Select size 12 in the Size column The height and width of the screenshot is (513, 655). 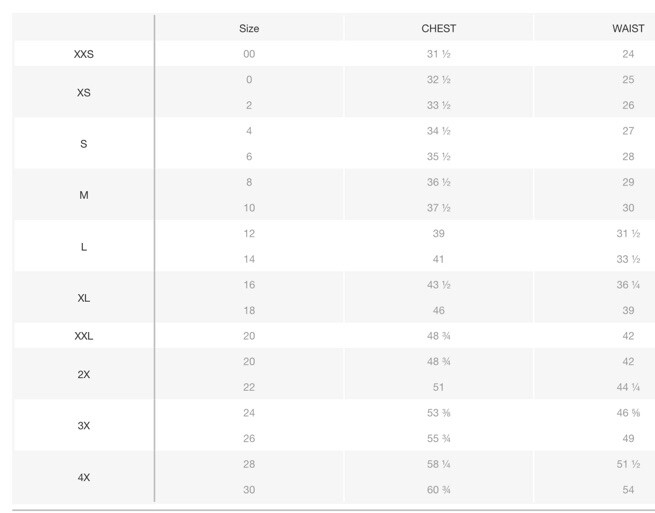pyautogui.click(x=249, y=233)
